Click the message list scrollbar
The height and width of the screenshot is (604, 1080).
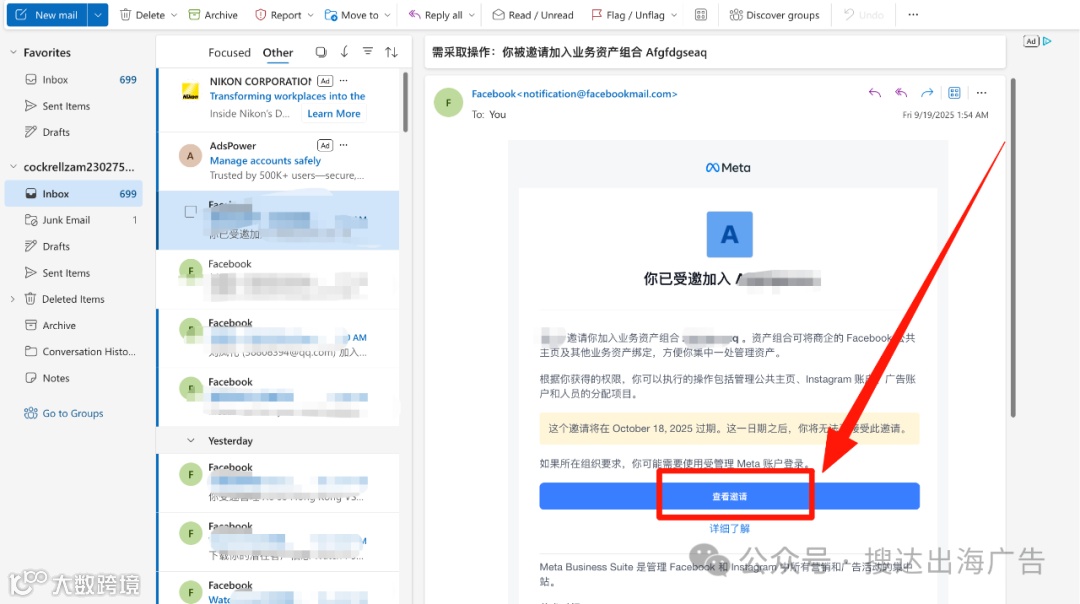(405, 102)
